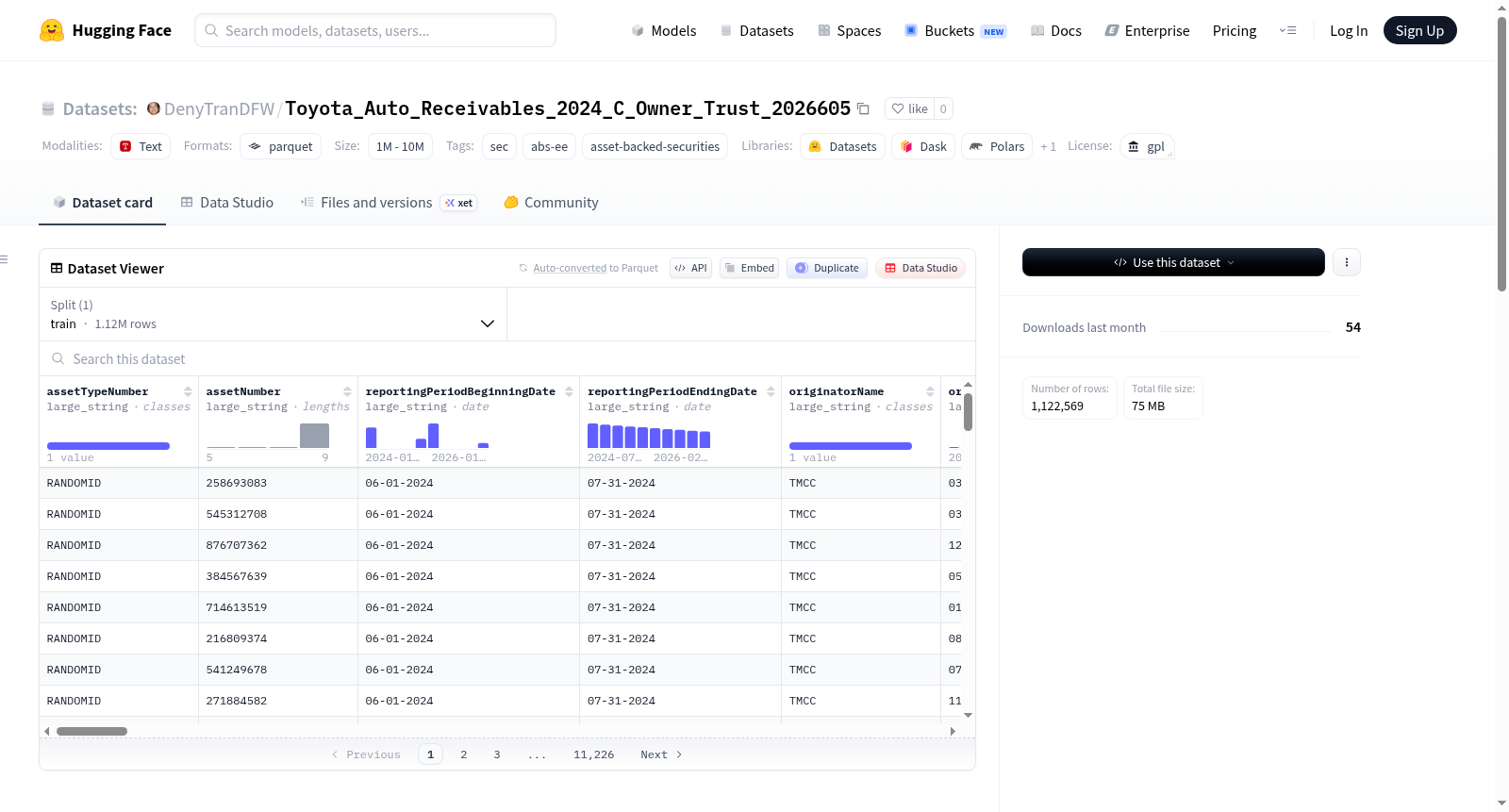Click the Text modality tag
The width and height of the screenshot is (1509, 812).
point(141,146)
